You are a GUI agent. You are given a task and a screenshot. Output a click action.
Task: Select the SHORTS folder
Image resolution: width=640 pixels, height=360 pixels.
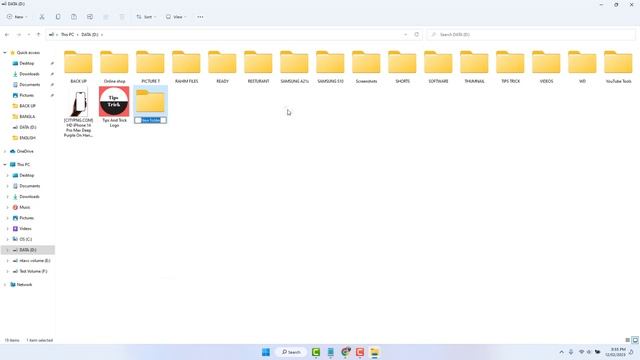click(x=402, y=67)
